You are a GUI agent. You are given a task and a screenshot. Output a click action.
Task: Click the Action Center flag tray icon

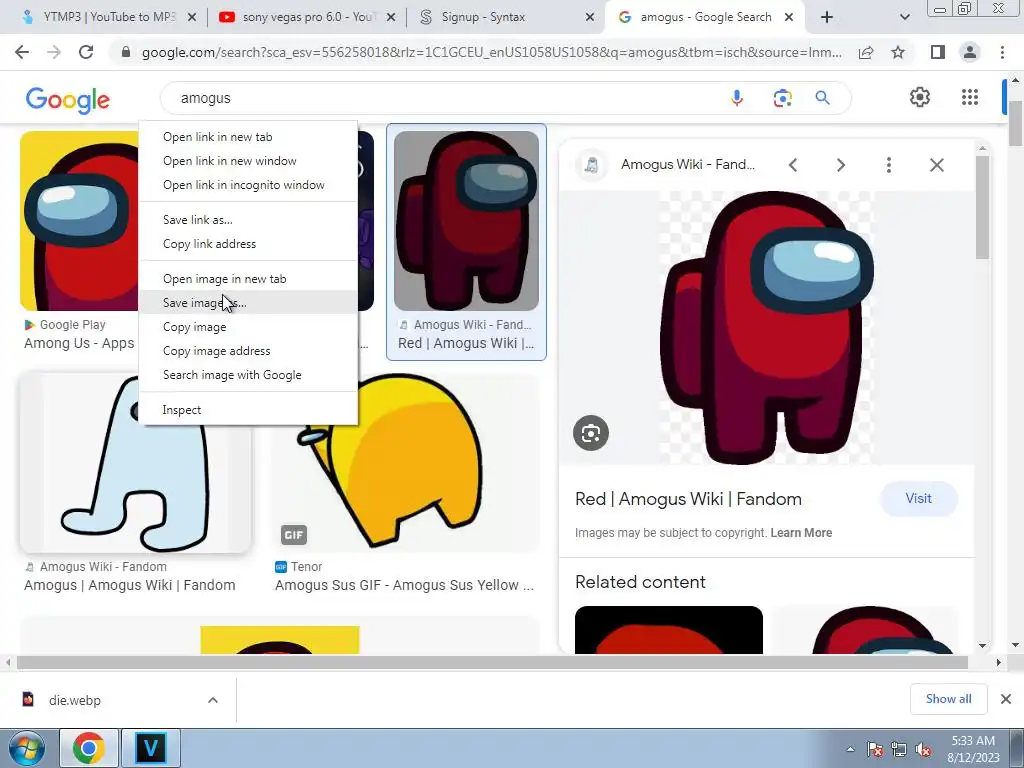pos(875,749)
